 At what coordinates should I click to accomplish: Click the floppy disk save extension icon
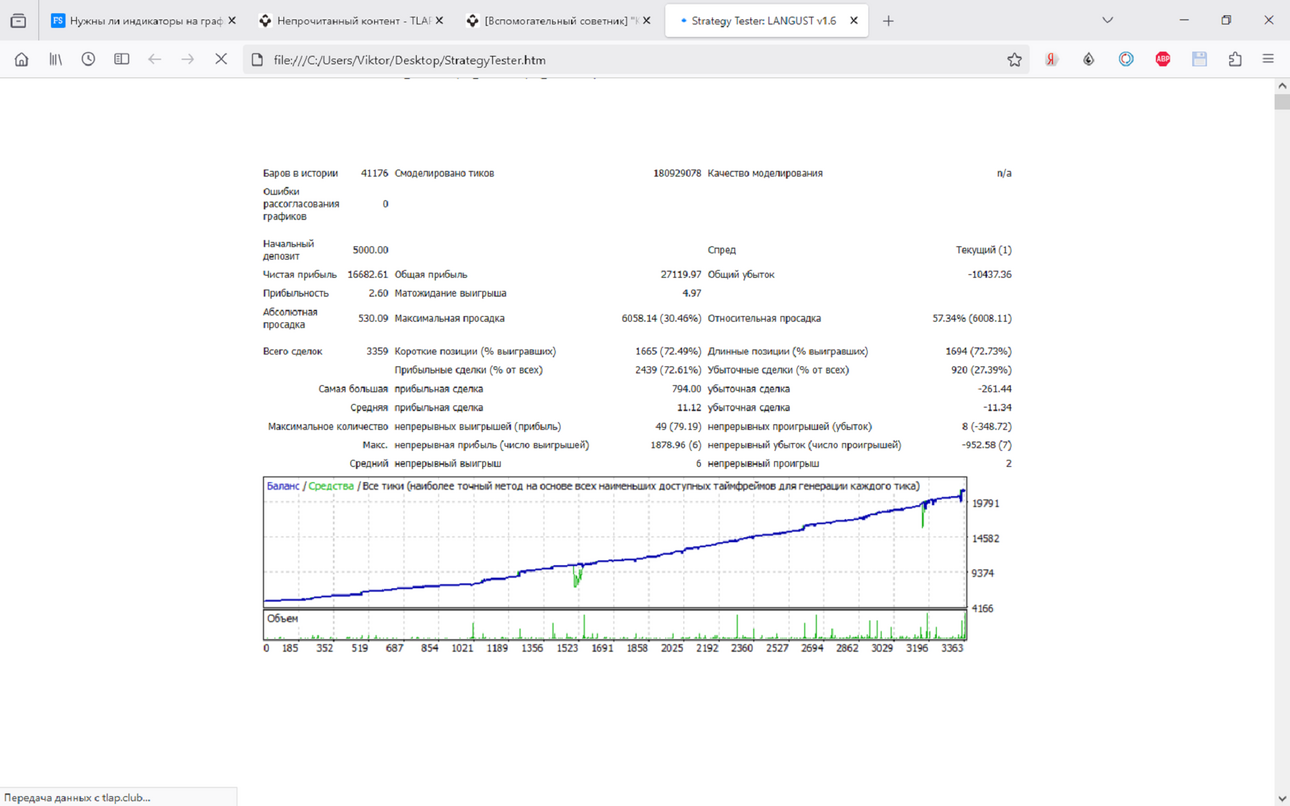click(1199, 60)
